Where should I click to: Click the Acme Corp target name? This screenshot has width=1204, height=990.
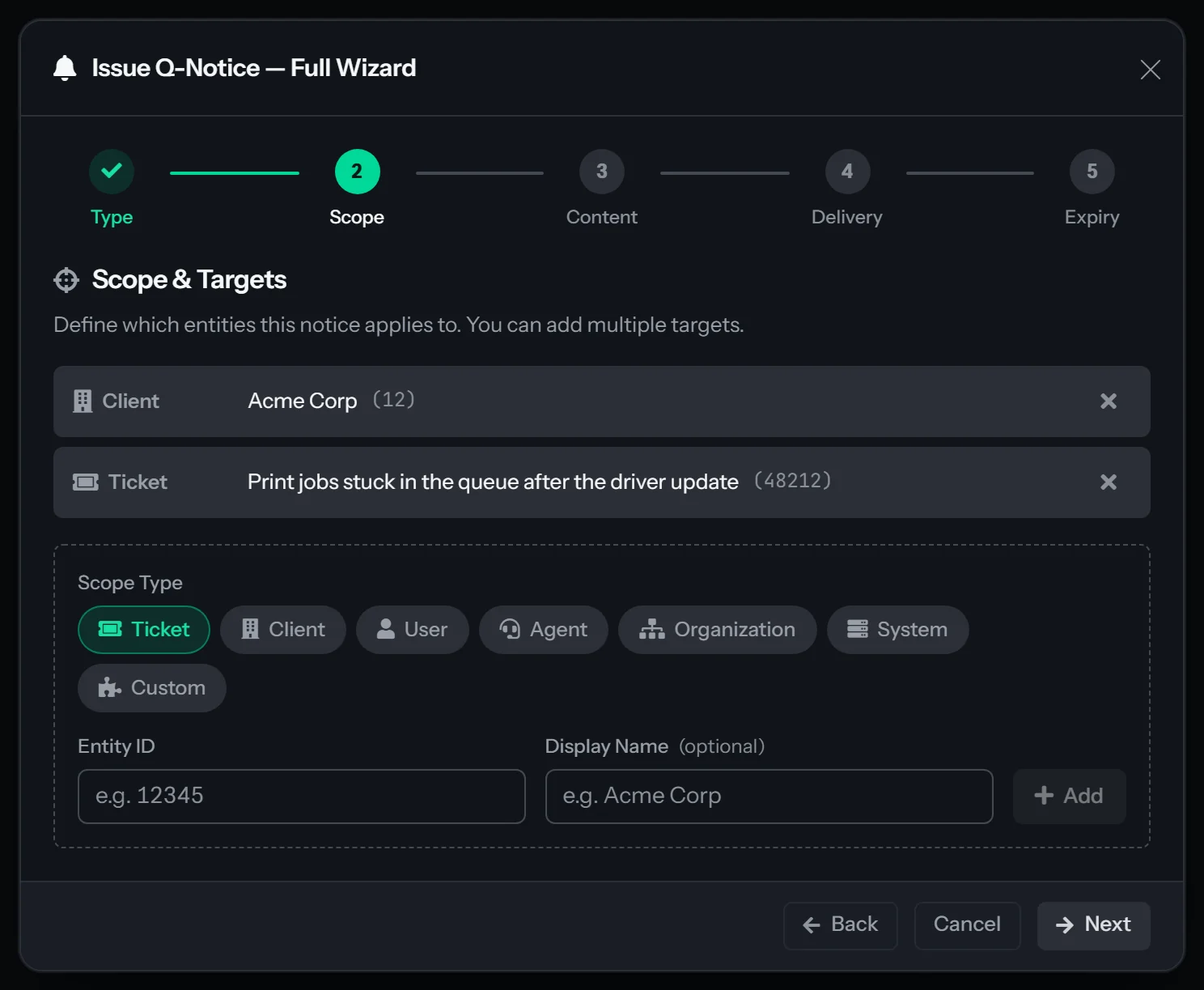[303, 402]
